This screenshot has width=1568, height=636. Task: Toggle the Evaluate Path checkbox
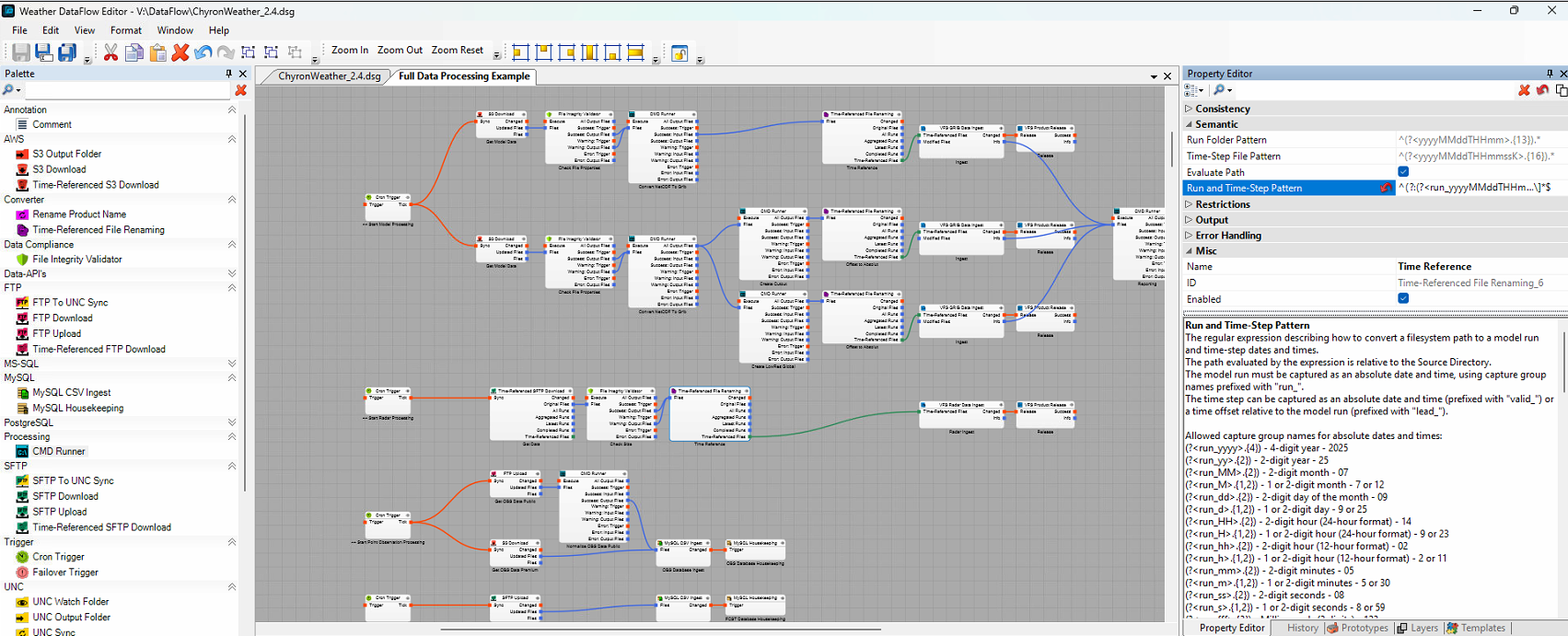coord(1403,172)
